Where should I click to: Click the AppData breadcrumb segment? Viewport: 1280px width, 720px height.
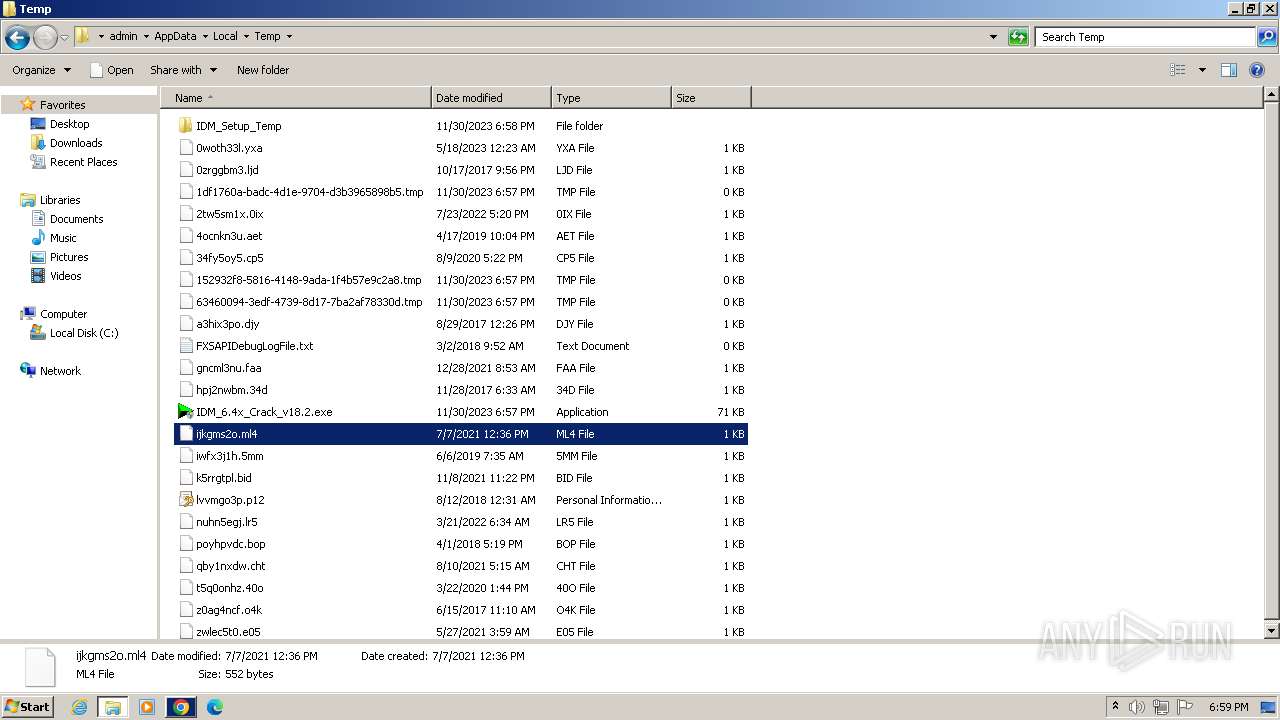(175, 37)
